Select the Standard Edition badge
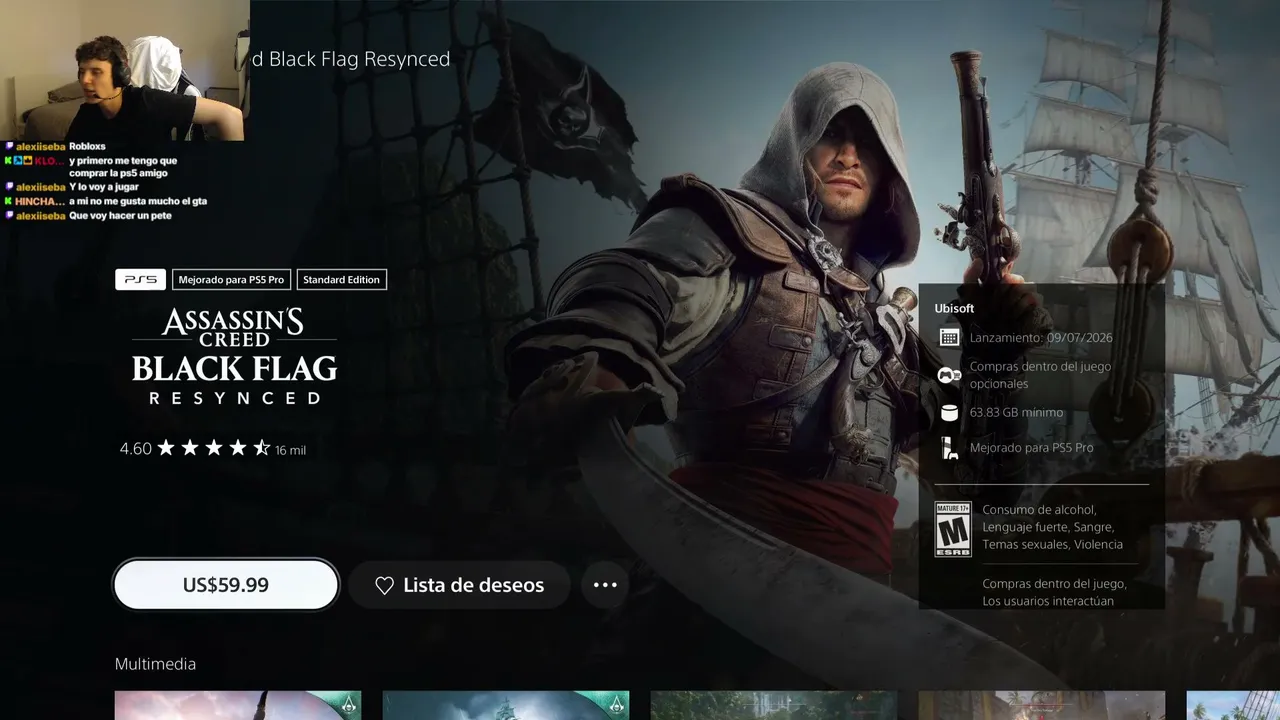The width and height of the screenshot is (1280, 720). (x=341, y=280)
